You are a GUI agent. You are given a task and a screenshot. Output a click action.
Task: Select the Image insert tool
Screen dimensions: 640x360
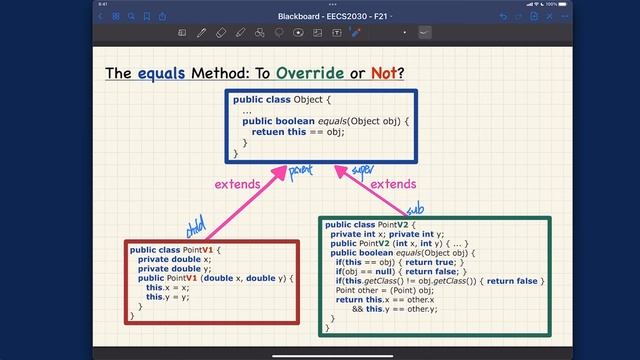click(x=318, y=33)
